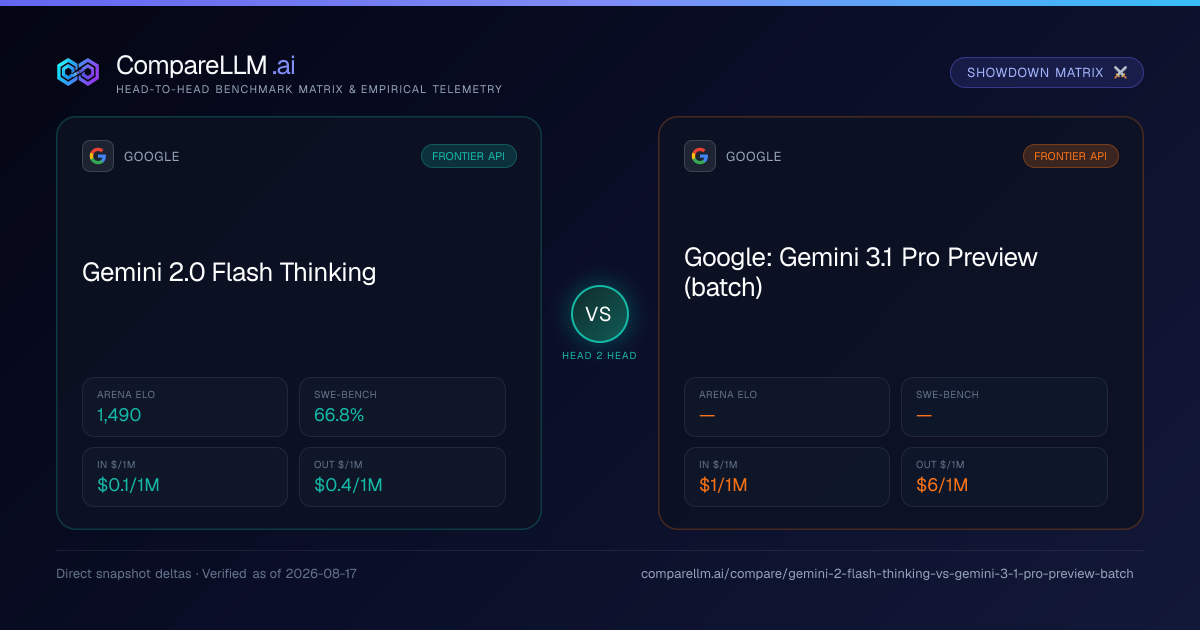
Task: Click the SWE-Bench 66.8% stat tile
Action: tap(402, 407)
